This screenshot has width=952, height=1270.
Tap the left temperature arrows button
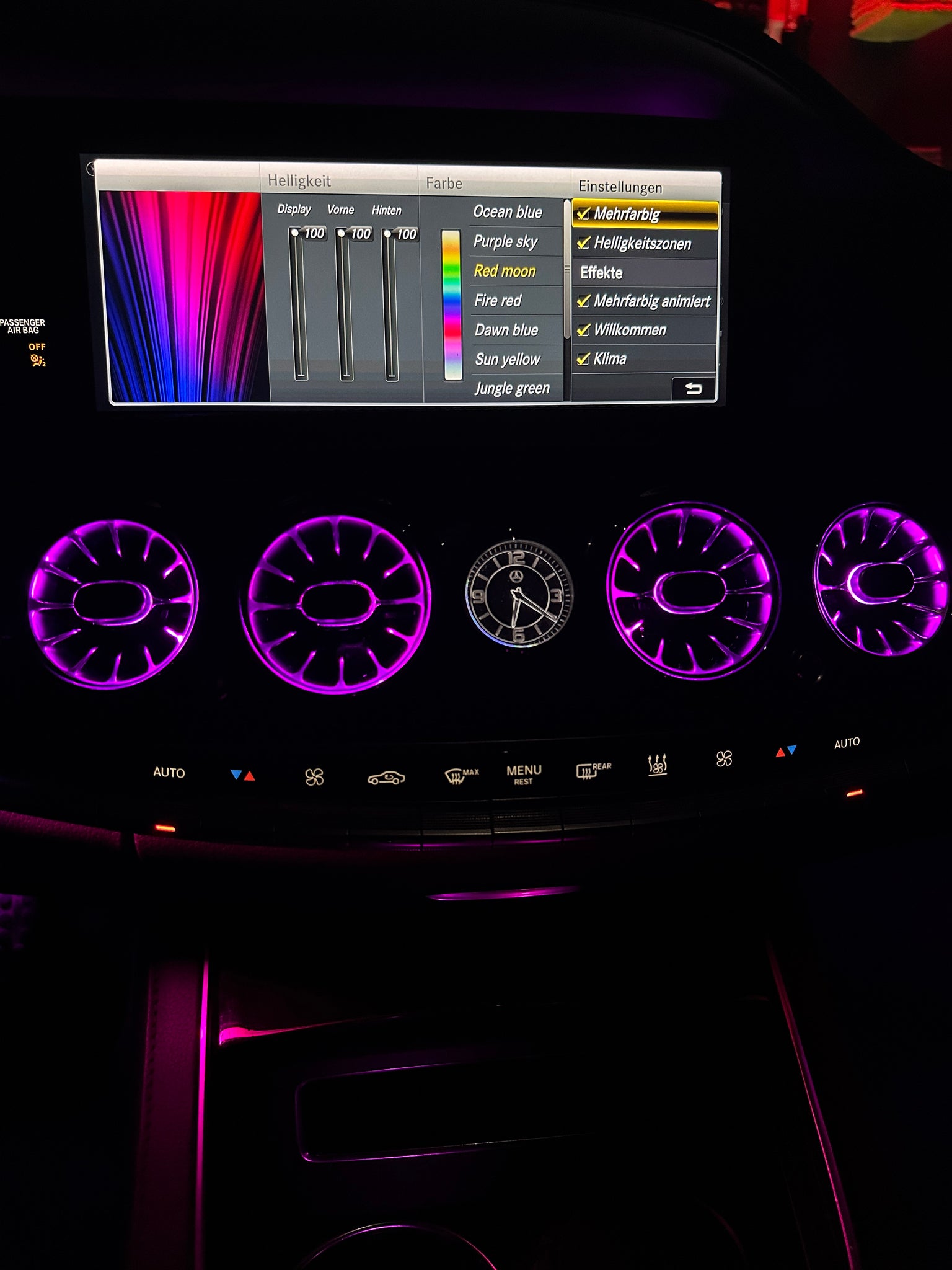tap(242, 775)
